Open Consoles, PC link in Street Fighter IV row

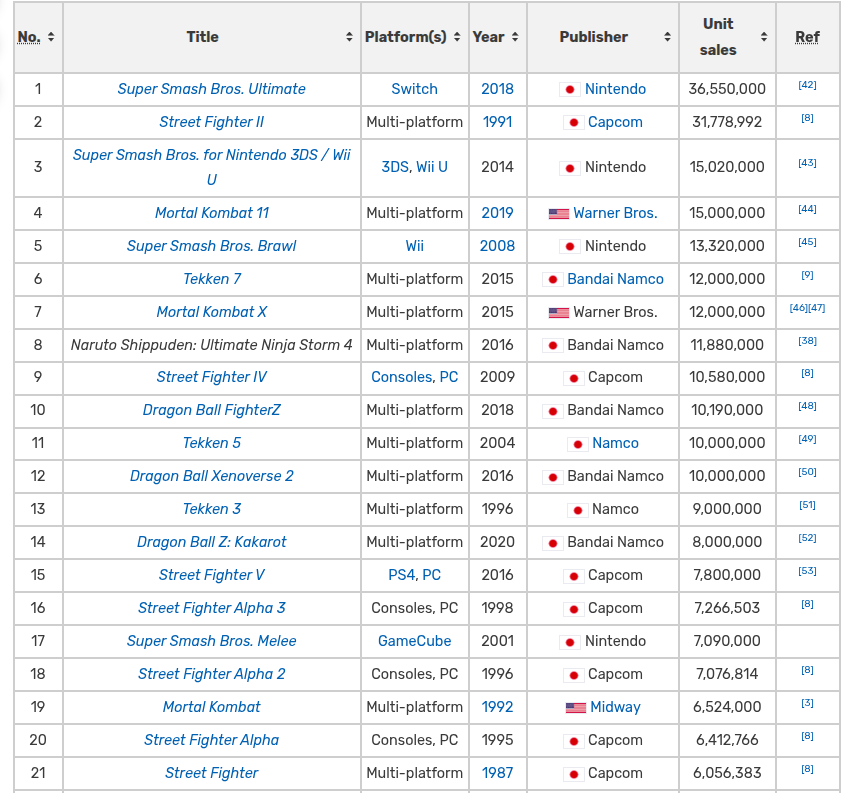click(415, 377)
